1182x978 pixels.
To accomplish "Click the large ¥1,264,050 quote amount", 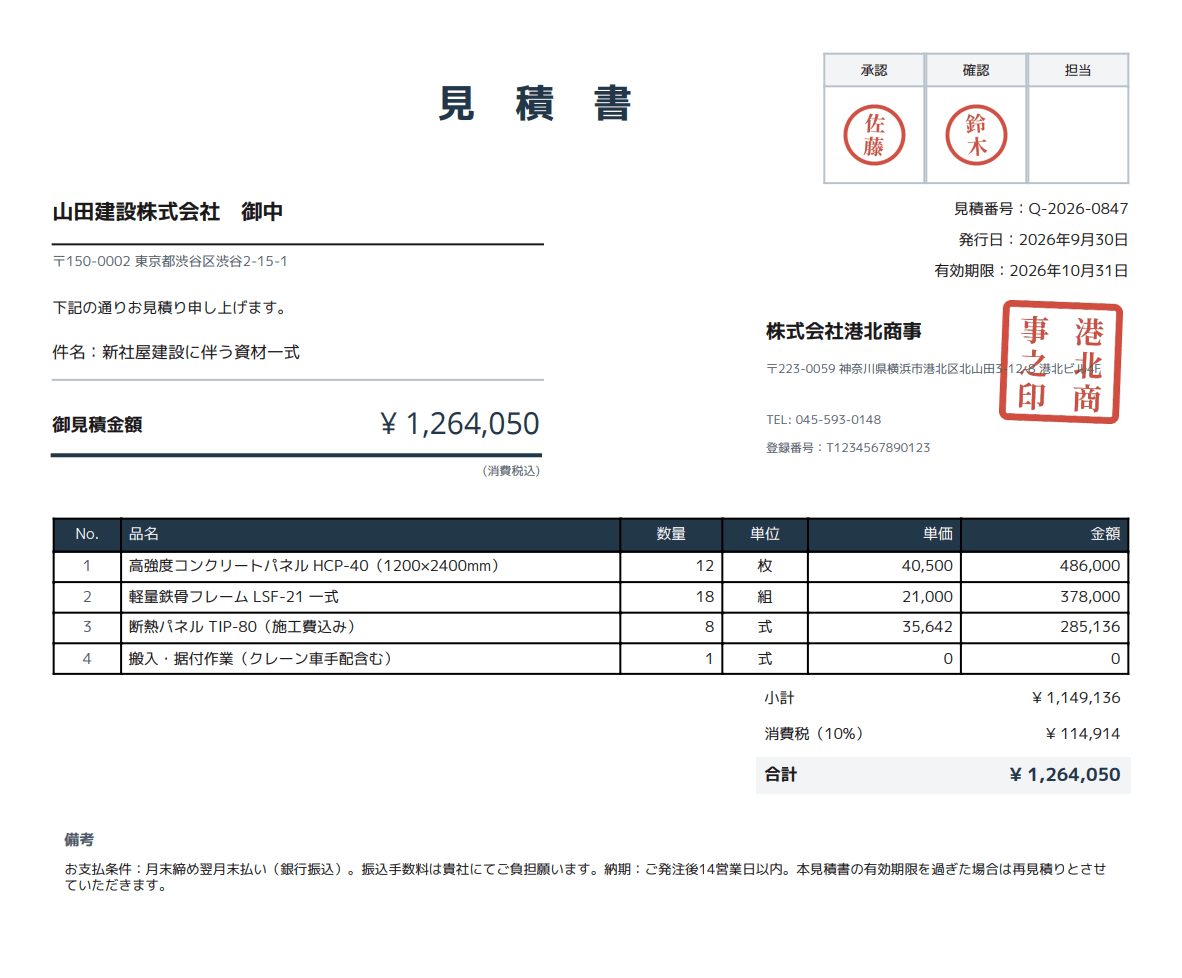I will [x=460, y=424].
